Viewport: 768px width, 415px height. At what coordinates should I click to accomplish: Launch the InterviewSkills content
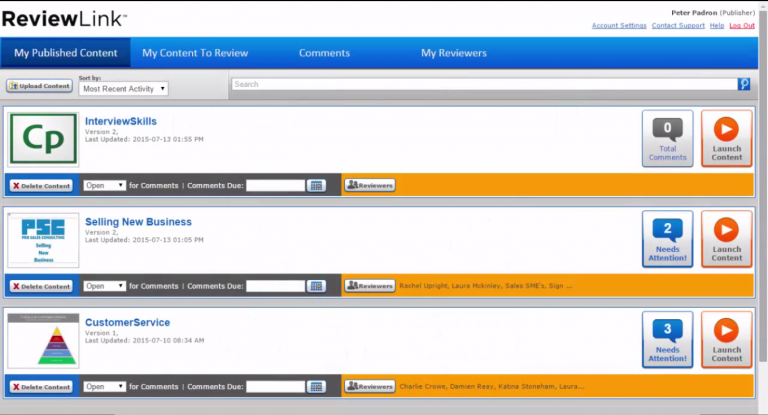(x=726, y=139)
